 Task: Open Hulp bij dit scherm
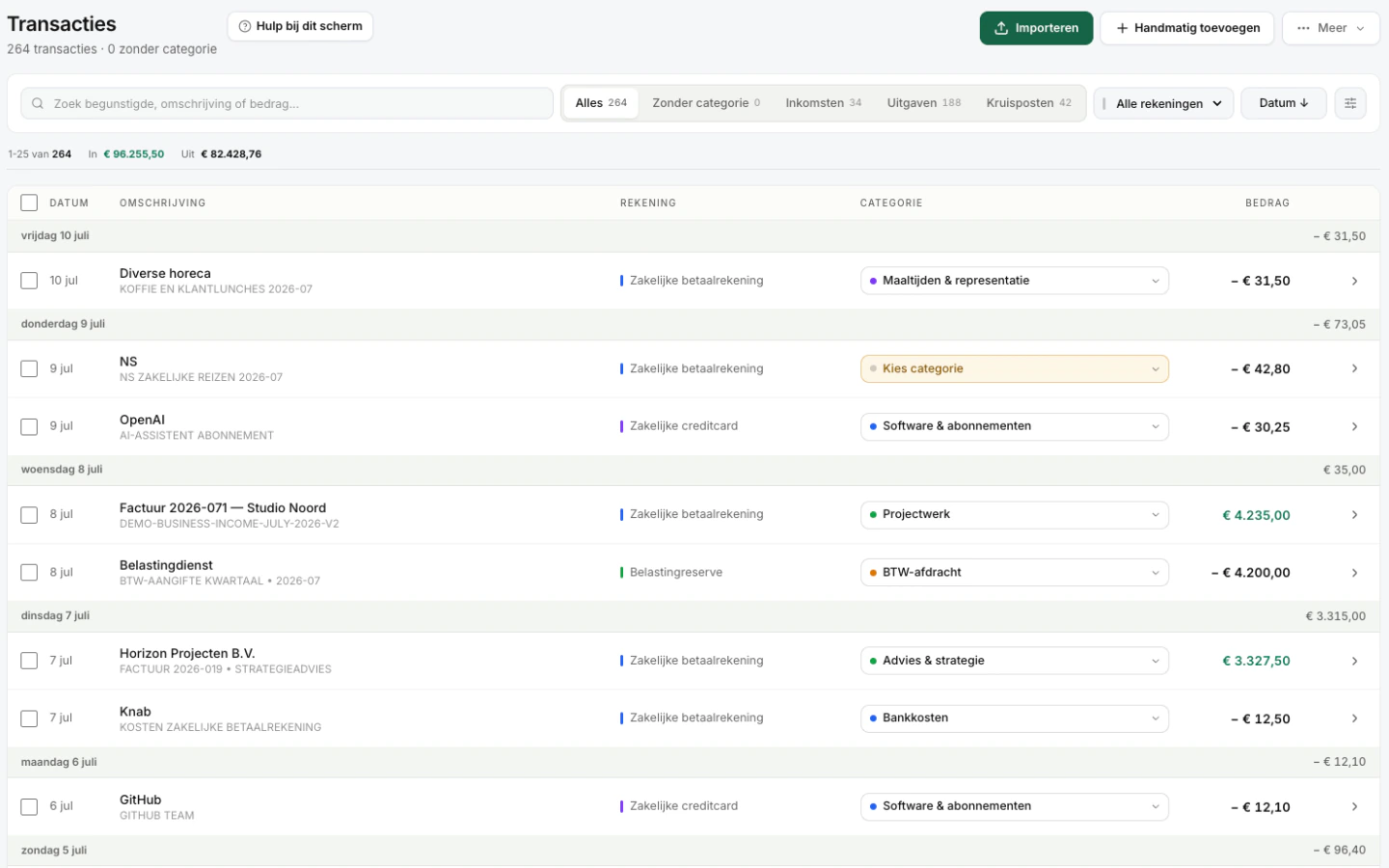point(300,26)
